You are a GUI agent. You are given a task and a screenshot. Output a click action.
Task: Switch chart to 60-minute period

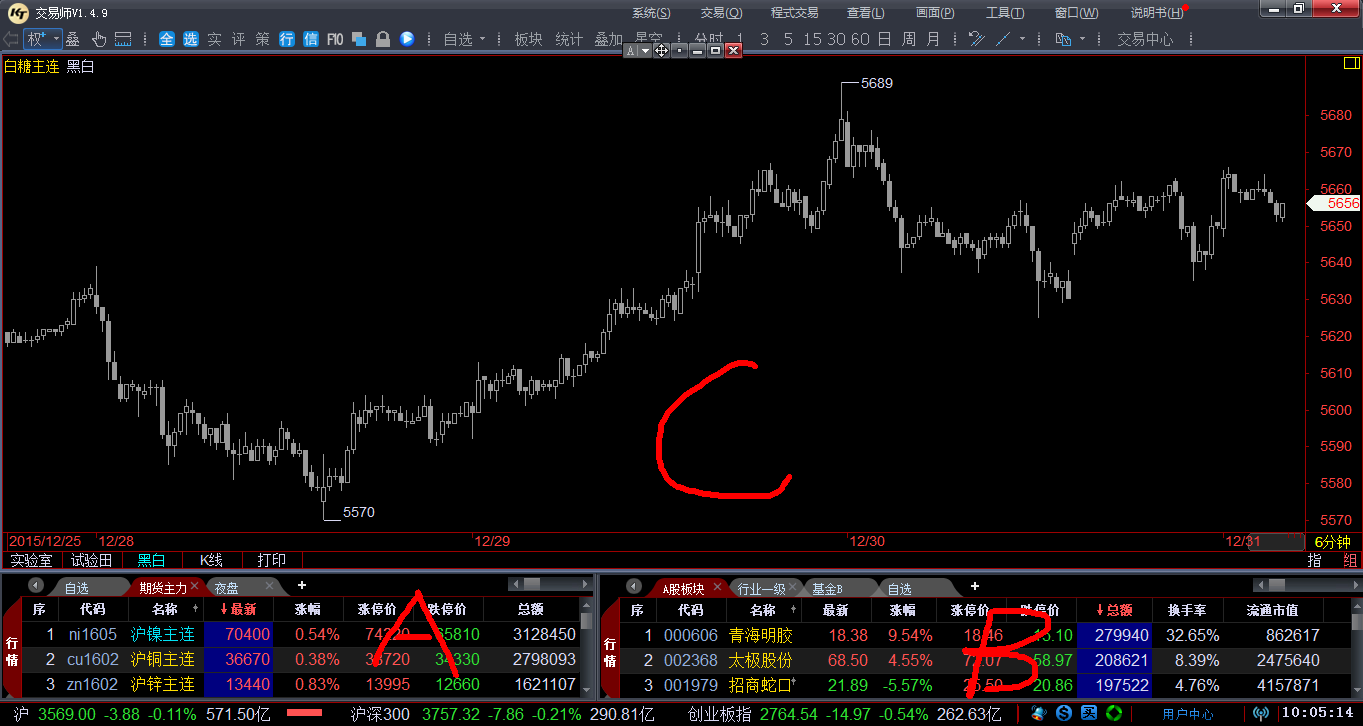pos(859,39)
